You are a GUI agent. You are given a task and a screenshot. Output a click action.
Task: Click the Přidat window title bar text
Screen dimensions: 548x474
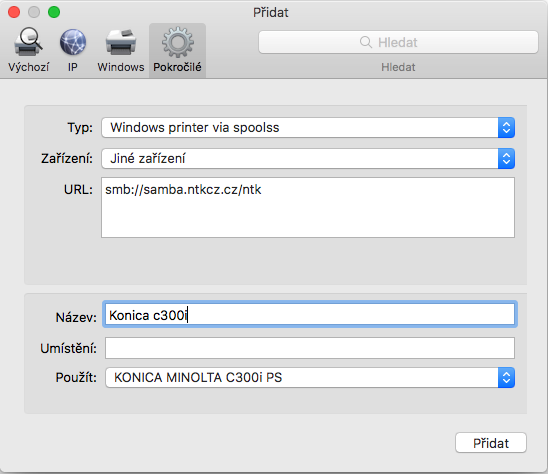(271, 13)
